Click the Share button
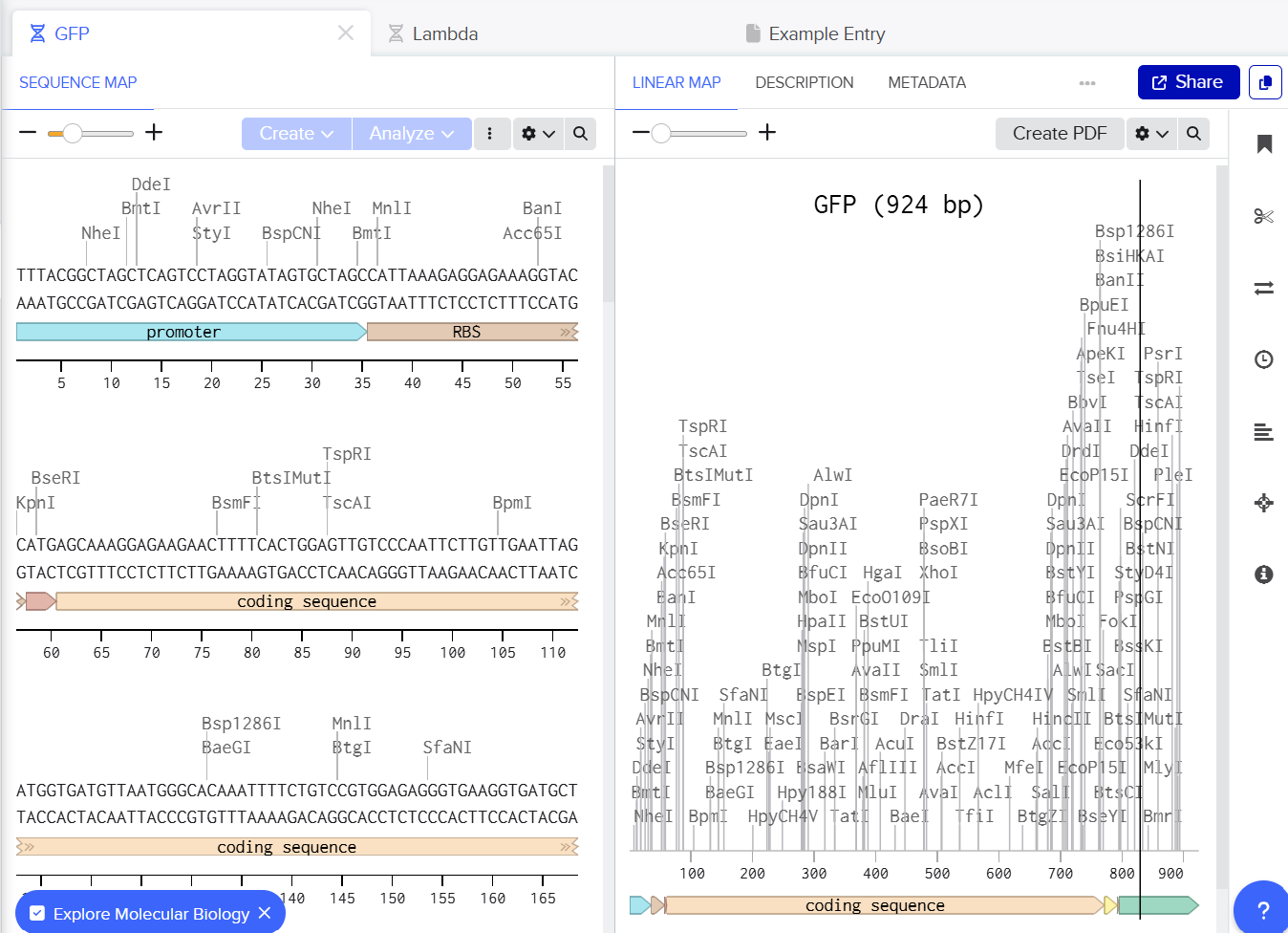Screen dimensions: 1288x933 [1188, 82]
